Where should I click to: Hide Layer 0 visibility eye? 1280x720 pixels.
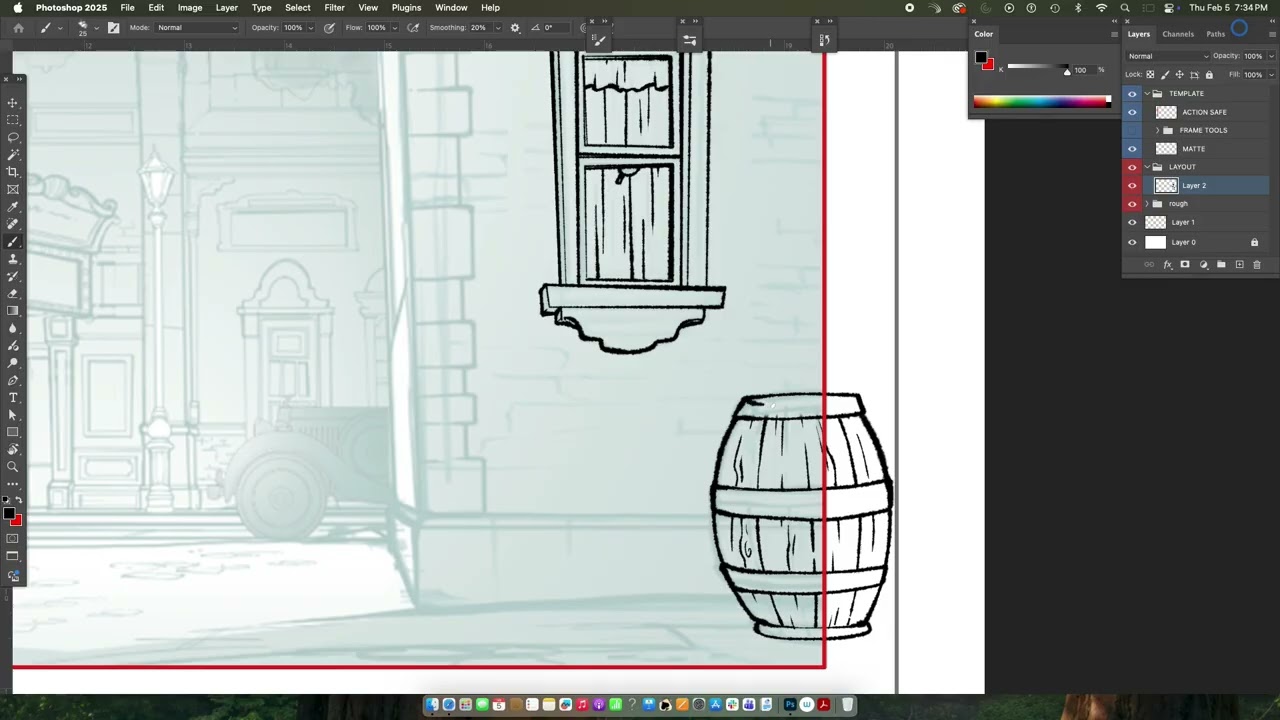click(x=1132, y=242)
